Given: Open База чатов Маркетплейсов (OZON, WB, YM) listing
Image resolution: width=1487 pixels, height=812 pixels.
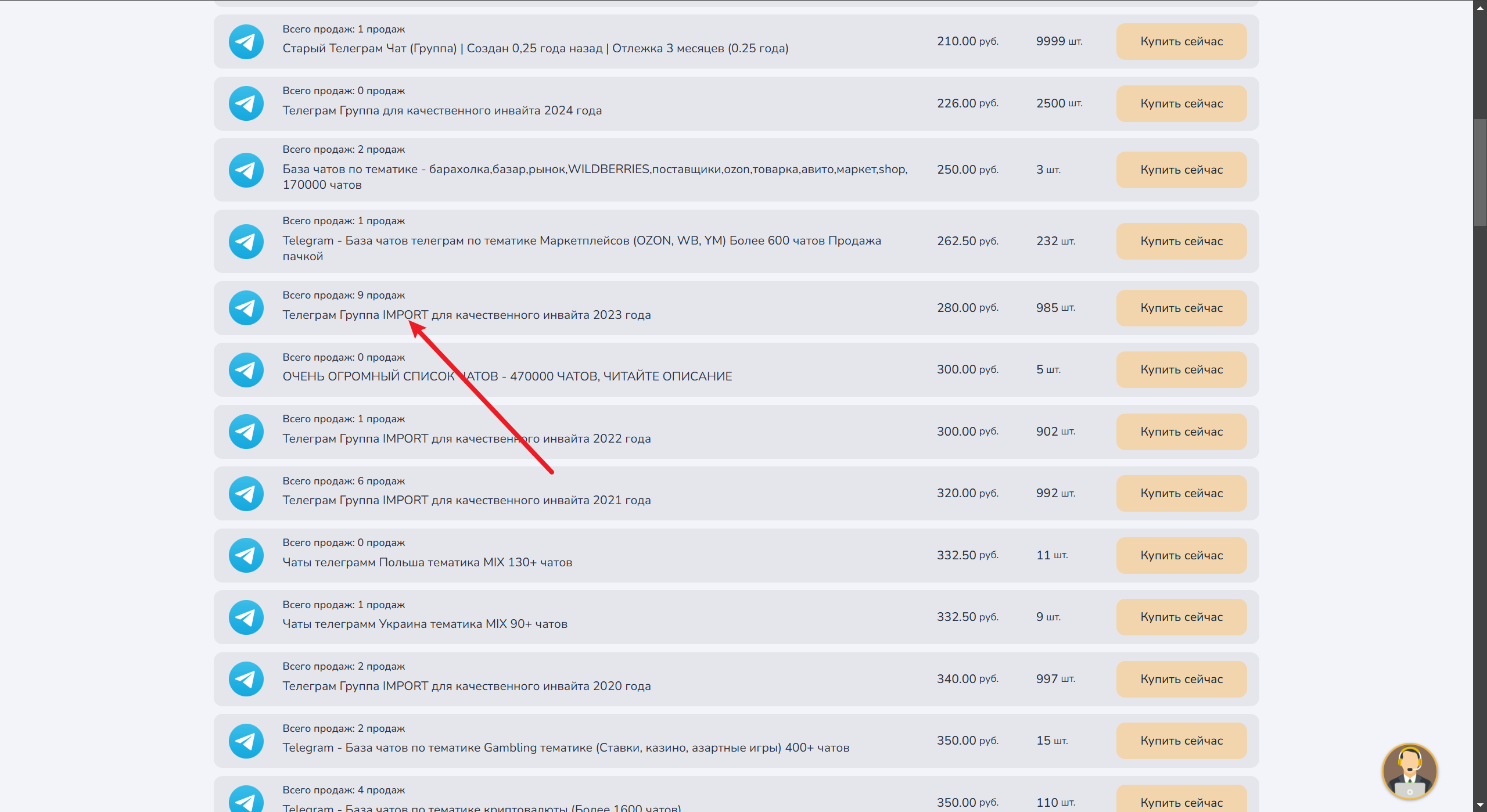Looking at the screenshot, I should [581, 248].
